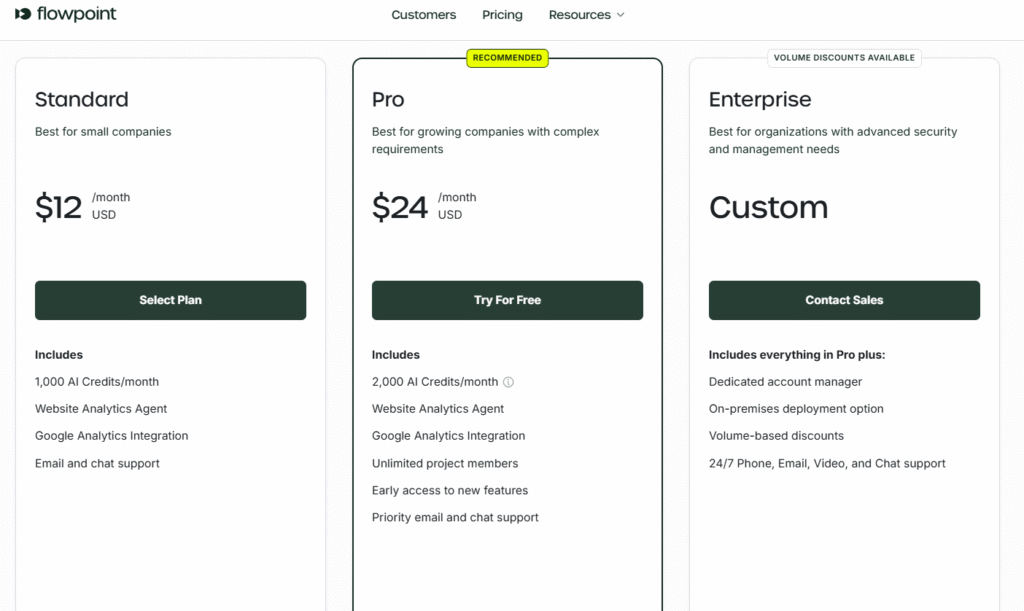Image resolution: width=1024 pixels, height=611 pixels.
Task: Click 'Google Analytics Integration' in Pro list
Action: tap(449, 436)
